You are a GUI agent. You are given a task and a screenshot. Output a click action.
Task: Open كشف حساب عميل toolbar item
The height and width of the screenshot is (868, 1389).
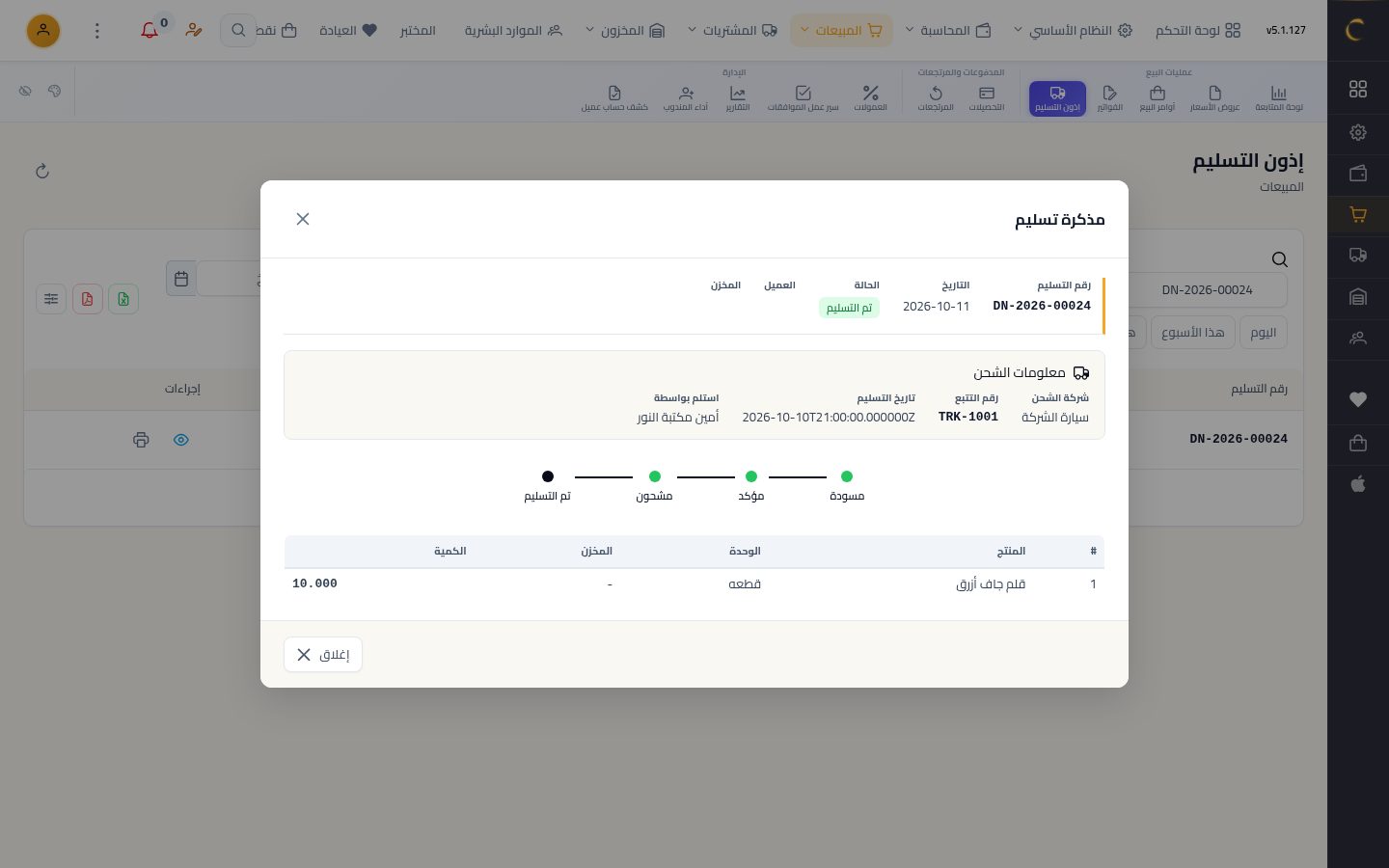[614, 98]
